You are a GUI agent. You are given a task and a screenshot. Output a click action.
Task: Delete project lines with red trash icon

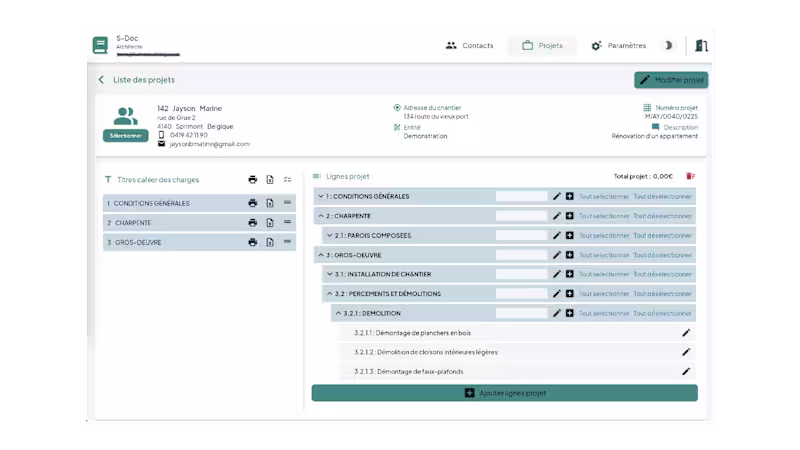click(690, 176)
